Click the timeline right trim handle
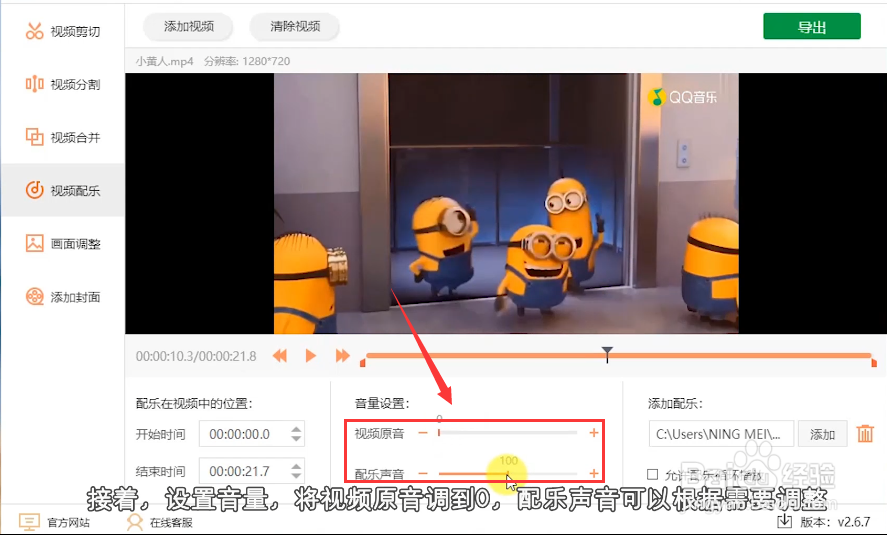The height and width of the screenshot is (535, 887). [874, 363]
